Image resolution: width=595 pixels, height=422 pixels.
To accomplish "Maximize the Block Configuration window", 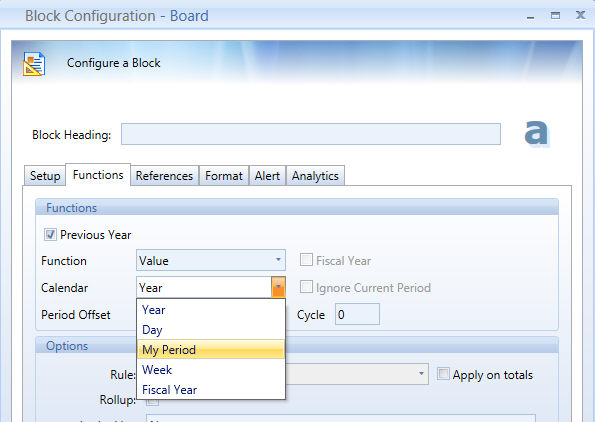I will (555, 16).
